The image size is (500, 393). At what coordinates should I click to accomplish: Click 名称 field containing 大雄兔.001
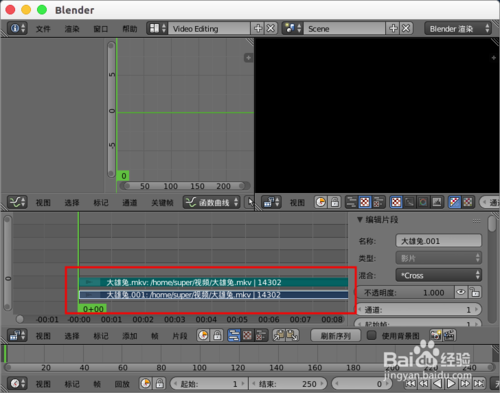(x=439, y=241)
